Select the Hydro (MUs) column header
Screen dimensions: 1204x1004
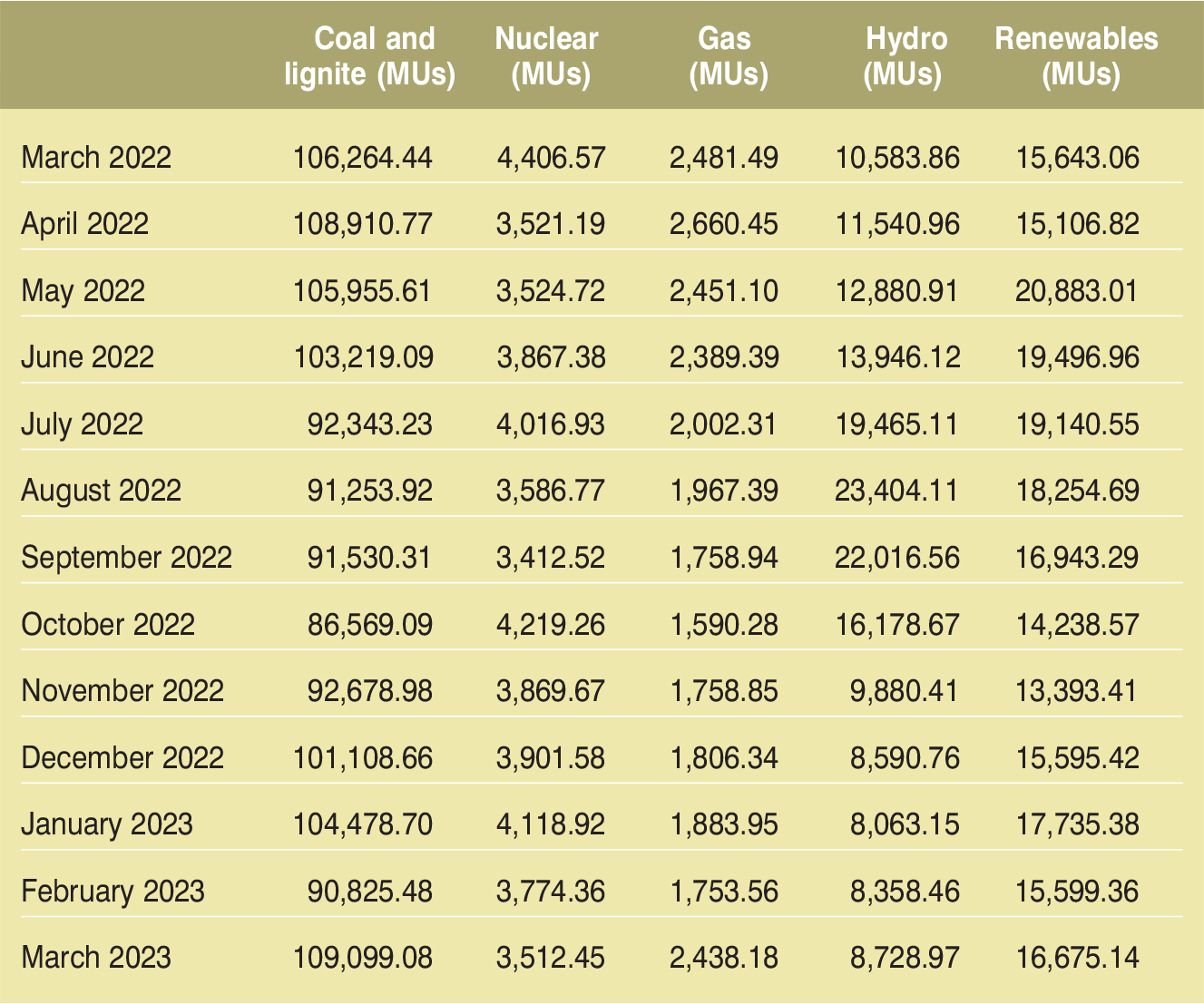tap(905, 53)
